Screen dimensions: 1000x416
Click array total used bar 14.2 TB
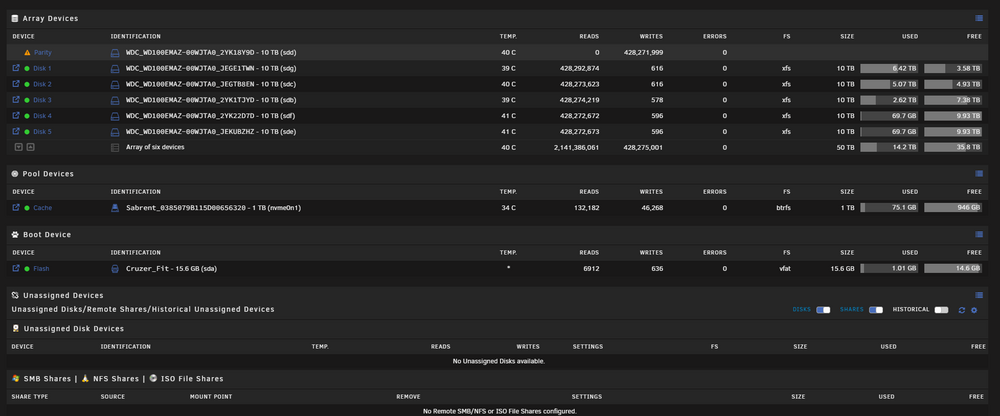889,147
